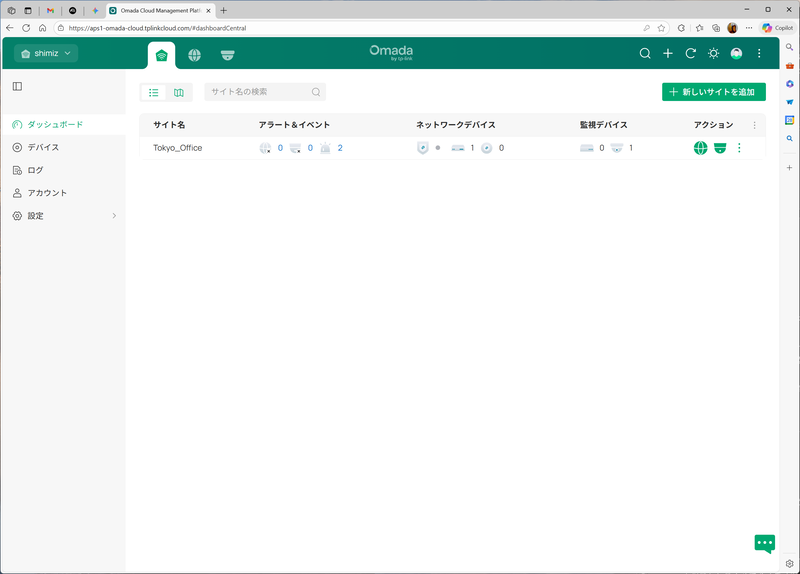Open Tokyo_Office row more actions menu
Image resolution: width=800 pixels, height=574 pixels.
pyautogui.click(x=739, y=148)
